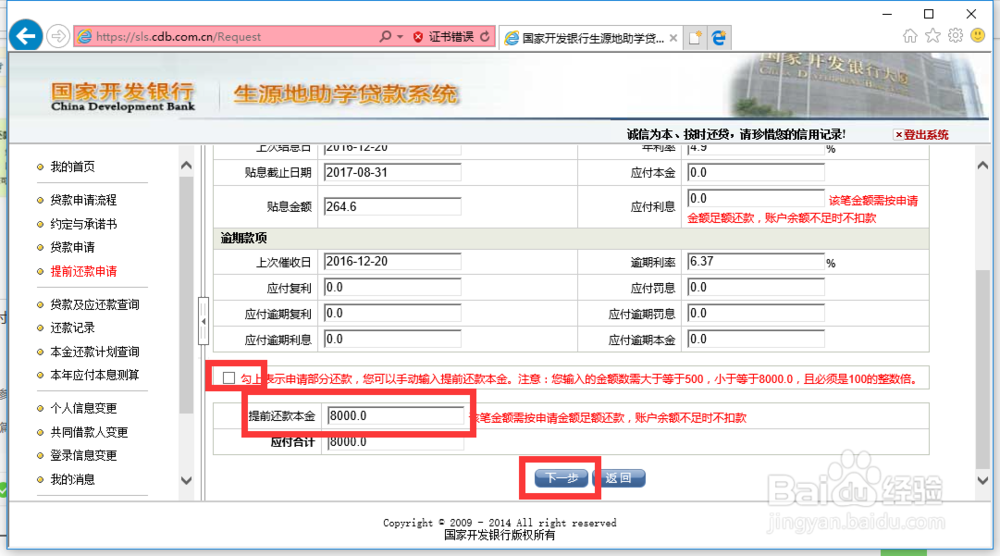
Task: Open 还款记录 in sidebar
Action: tap(72, 327)
